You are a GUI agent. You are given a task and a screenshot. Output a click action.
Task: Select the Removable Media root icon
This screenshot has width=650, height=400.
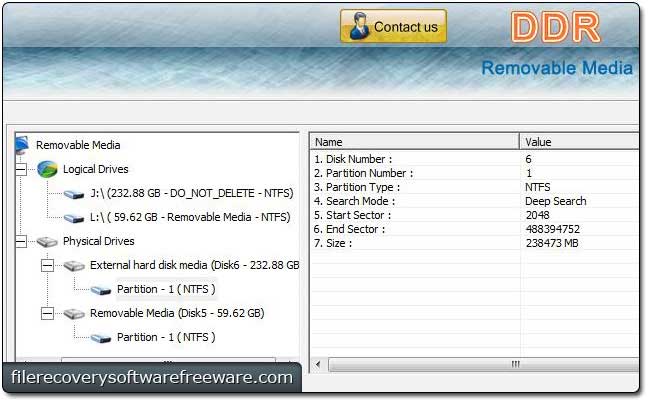coord(22,145)
